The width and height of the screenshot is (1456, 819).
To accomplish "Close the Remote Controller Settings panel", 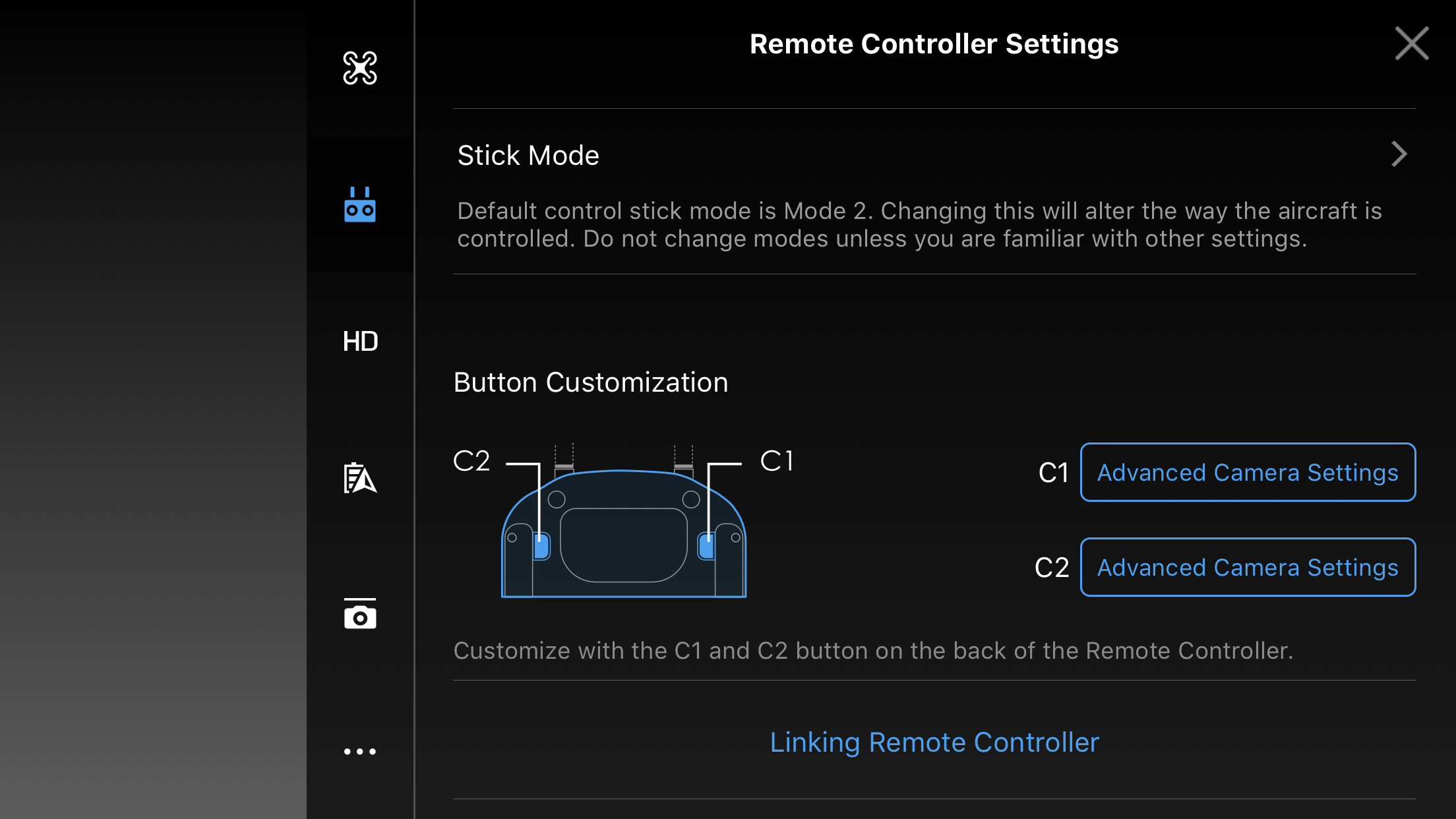I will (x=1412, y=44).
